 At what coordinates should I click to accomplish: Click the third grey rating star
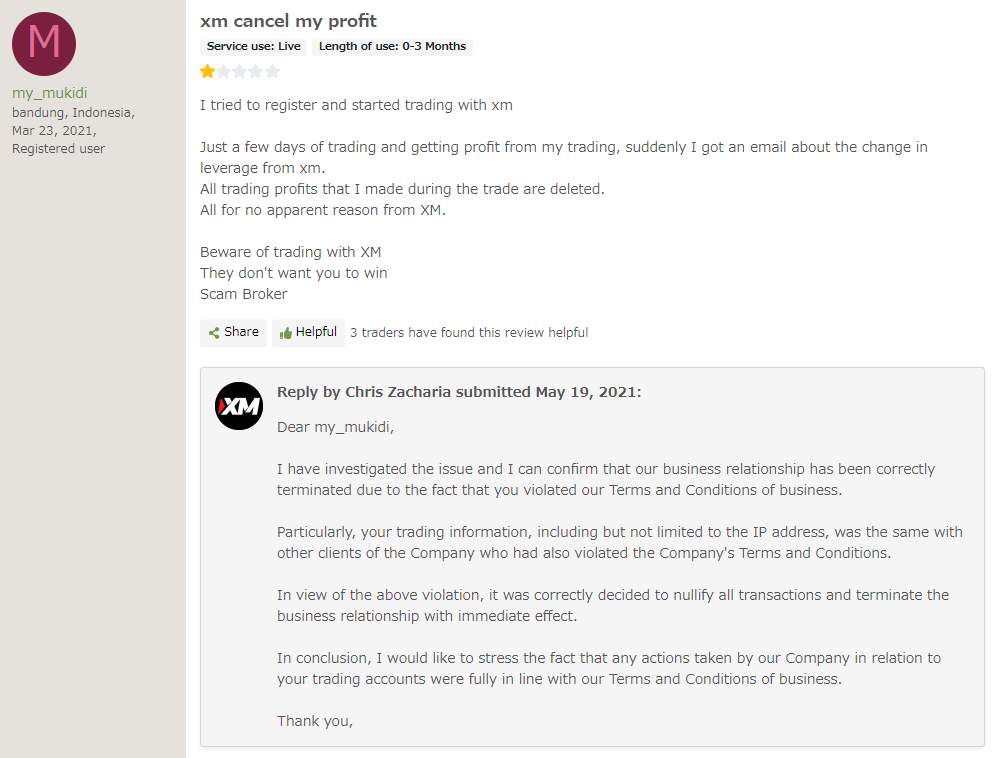[240, 71]
